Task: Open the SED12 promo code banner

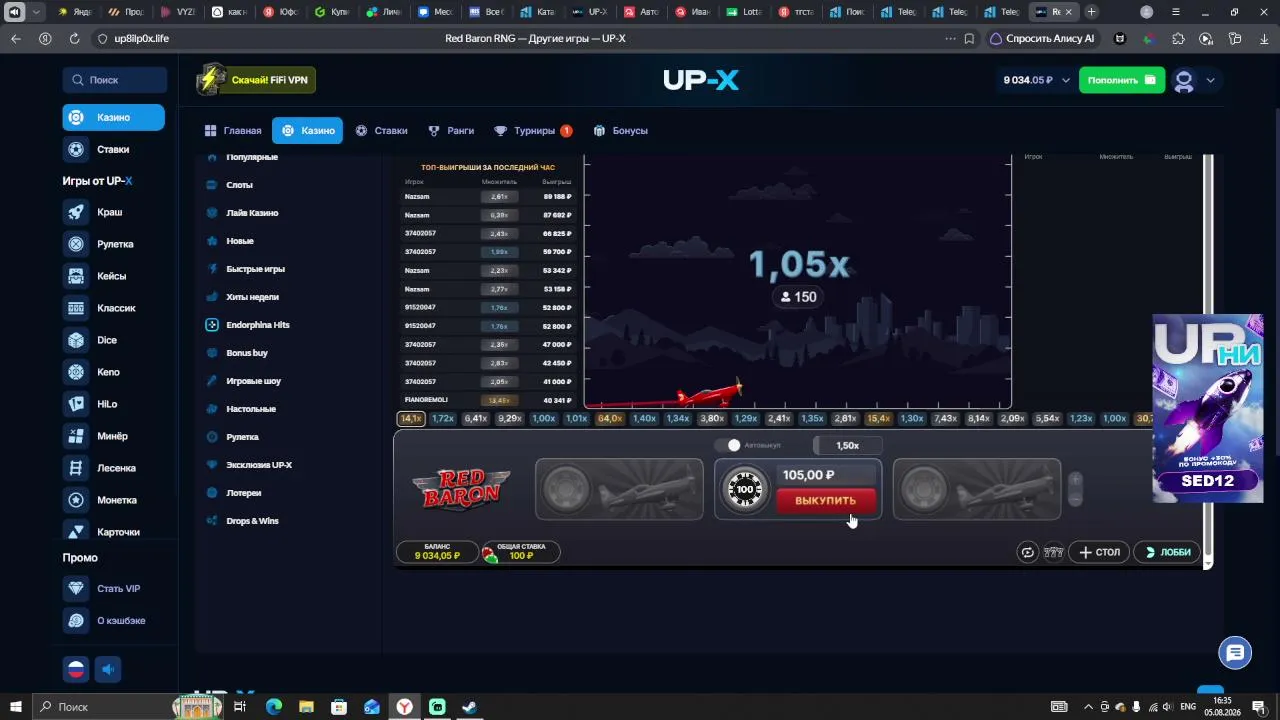Action: point(1208,408)
